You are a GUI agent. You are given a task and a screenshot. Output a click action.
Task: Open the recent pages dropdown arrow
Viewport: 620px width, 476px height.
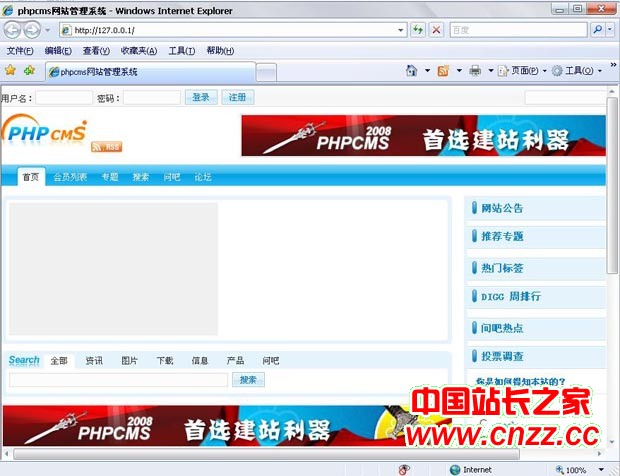tap(47, 30)
